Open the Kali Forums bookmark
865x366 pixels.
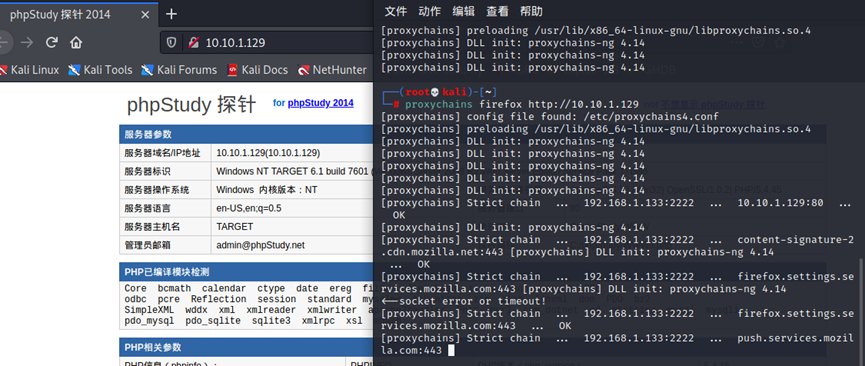point(179,70)
